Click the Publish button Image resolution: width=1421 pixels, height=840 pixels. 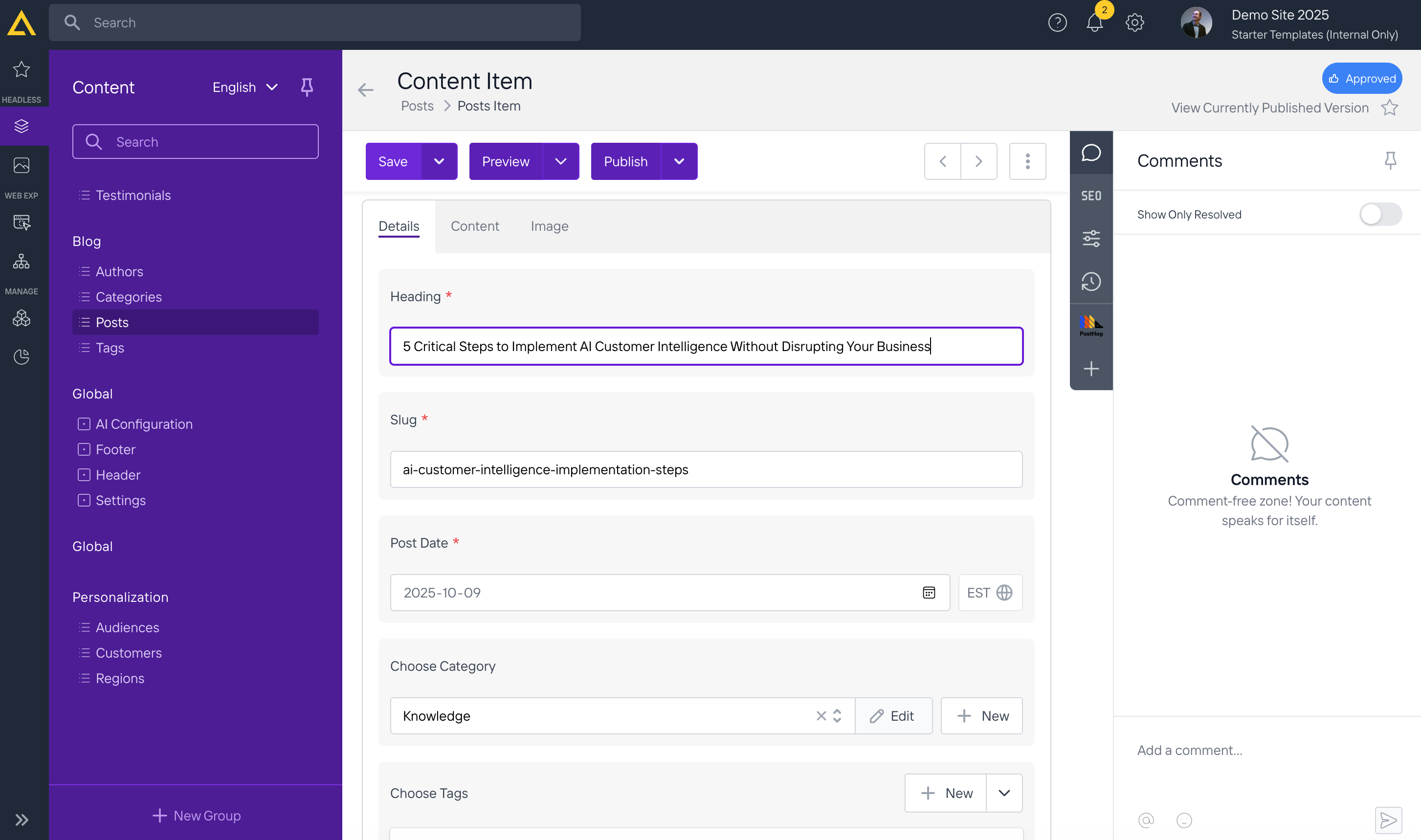tap(625, 161)
